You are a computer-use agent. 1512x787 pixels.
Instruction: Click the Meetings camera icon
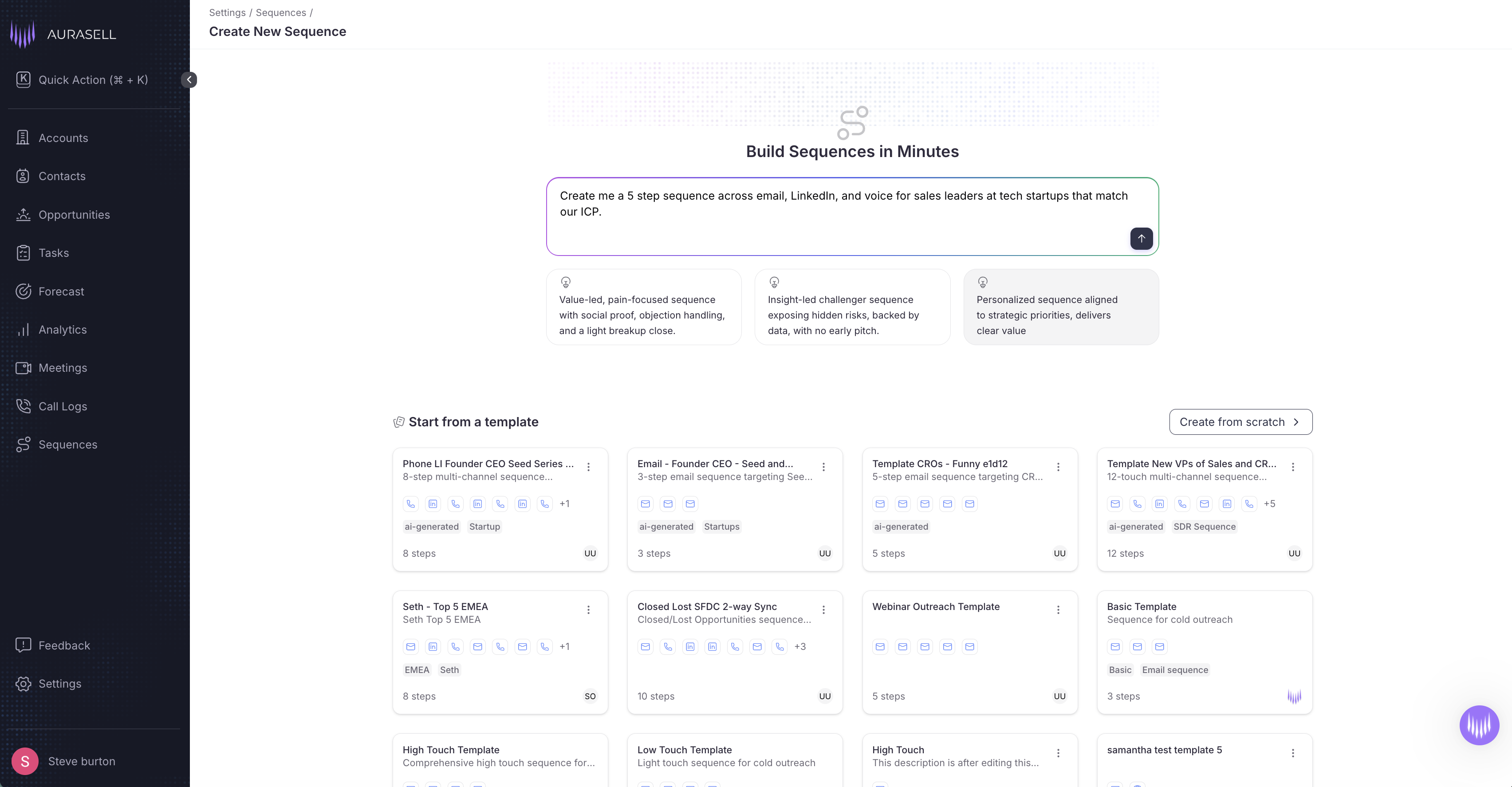pyautogui.click(x=23, y=368)
